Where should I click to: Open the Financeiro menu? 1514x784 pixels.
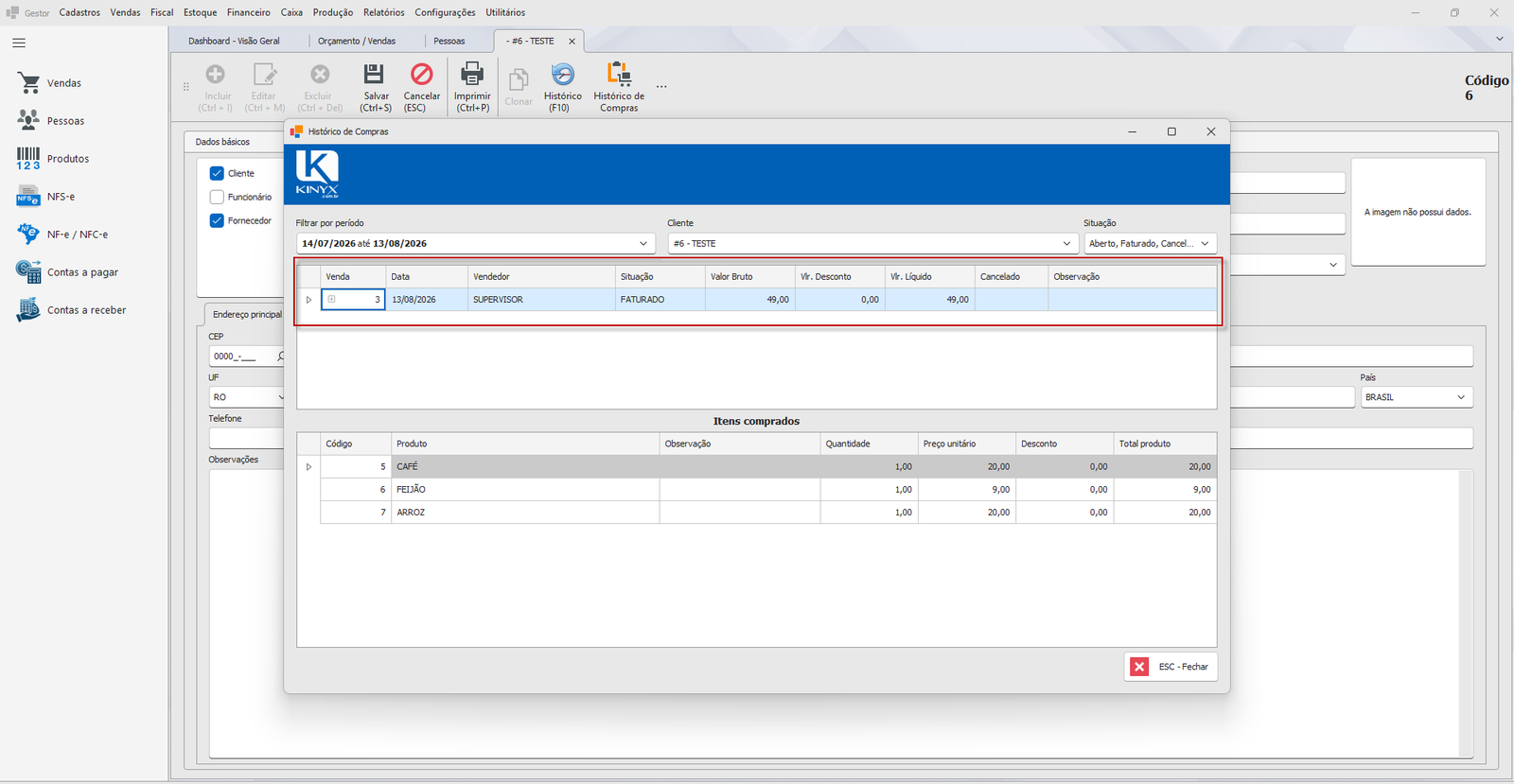[x=248, y=12]
